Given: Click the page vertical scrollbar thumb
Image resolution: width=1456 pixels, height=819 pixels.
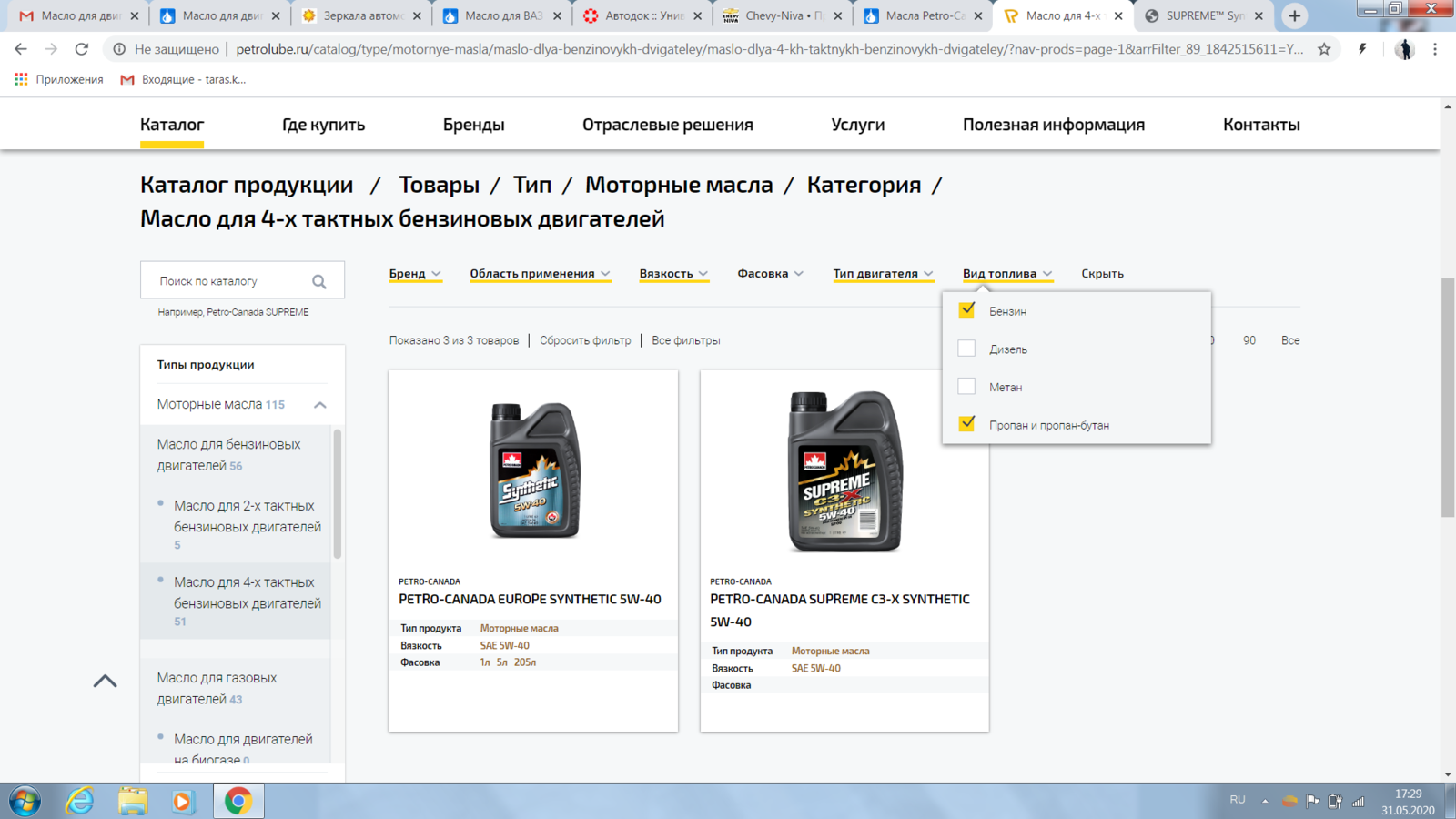Looking at the screenshot, I should coord(1448,398).
